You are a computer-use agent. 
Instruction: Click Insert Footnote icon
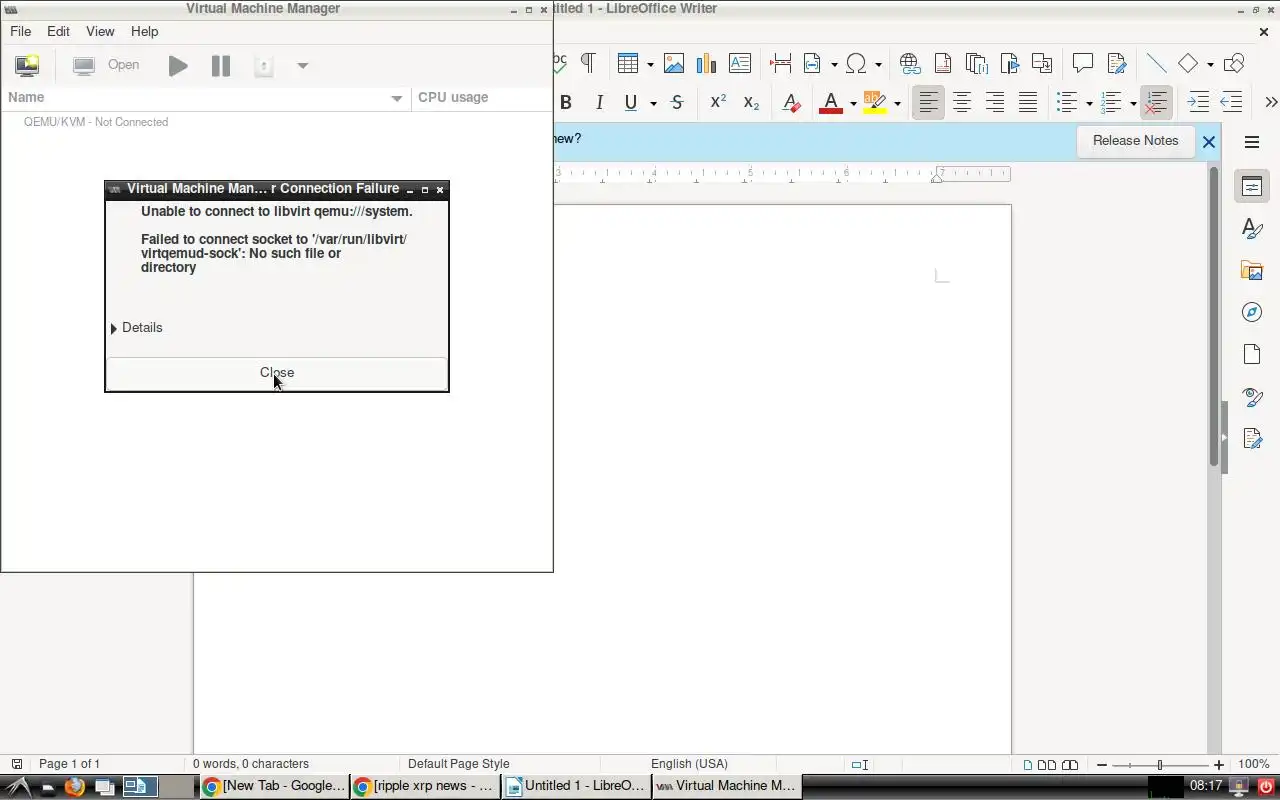pyautogui.click(x=942, y=63)
